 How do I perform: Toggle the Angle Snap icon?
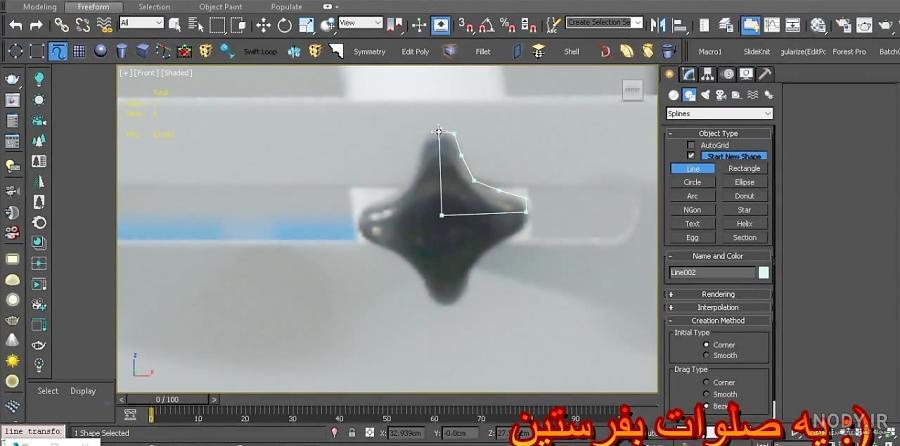(x=487, y=25)
